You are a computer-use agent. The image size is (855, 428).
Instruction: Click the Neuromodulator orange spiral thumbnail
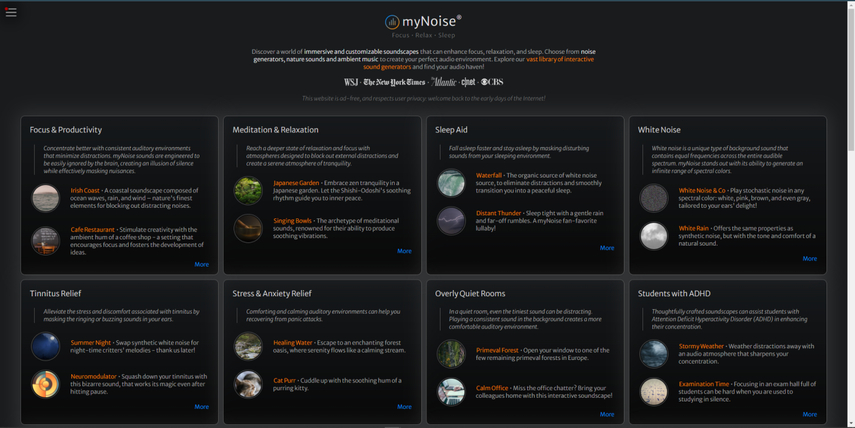click(45, 384)
